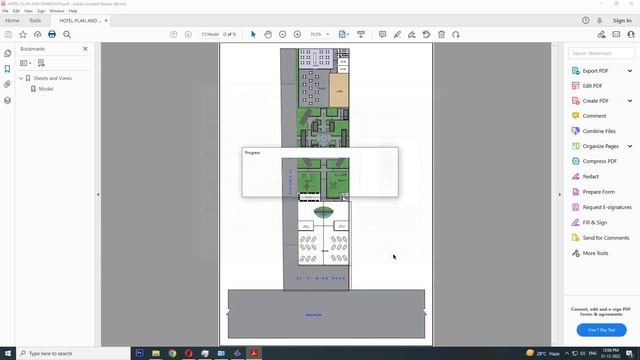Open the attachments paperclip panel

point(7,84)
